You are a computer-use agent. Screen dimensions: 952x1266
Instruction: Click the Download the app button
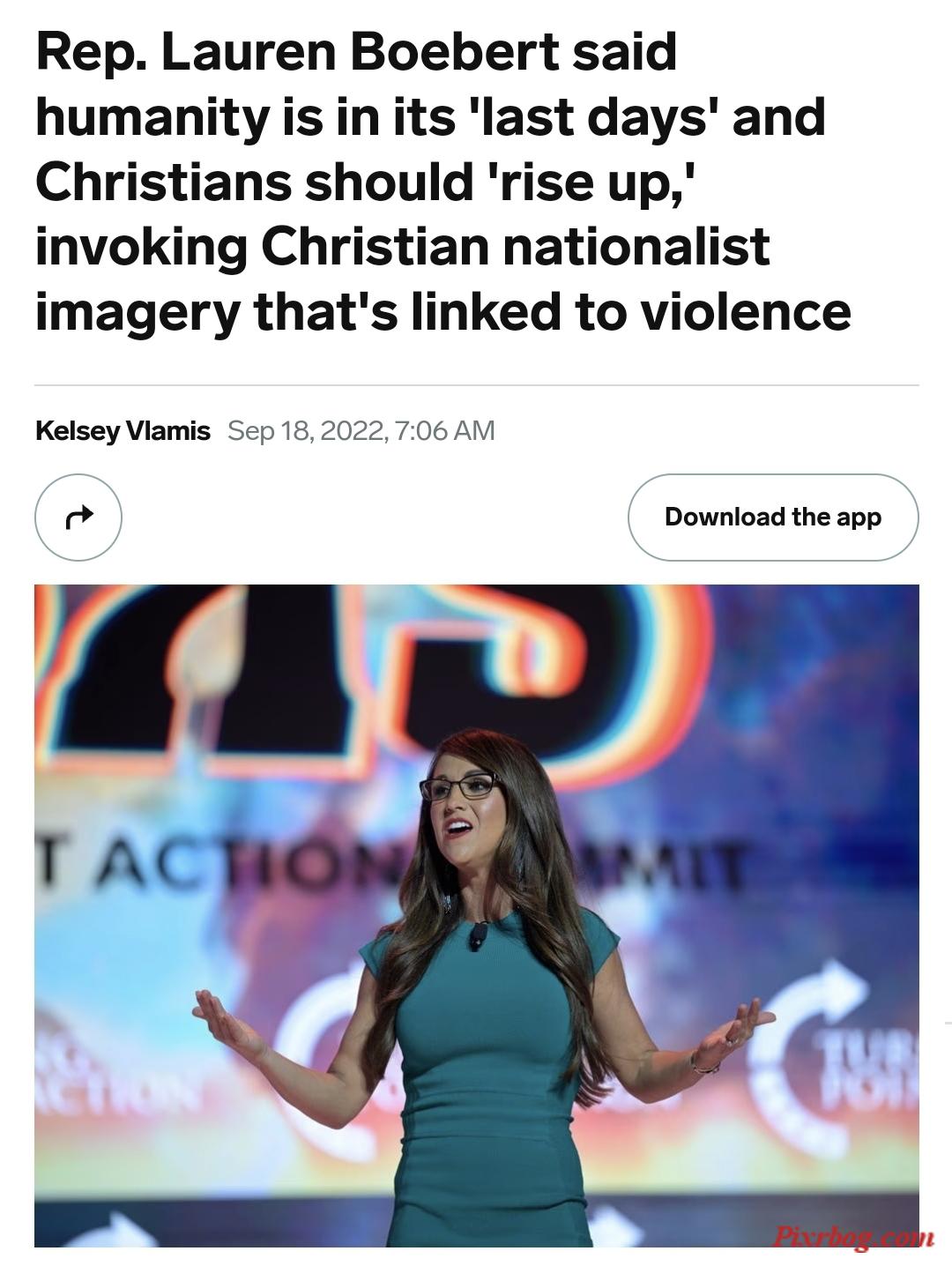pyautogui.click(x=773, y=518)
